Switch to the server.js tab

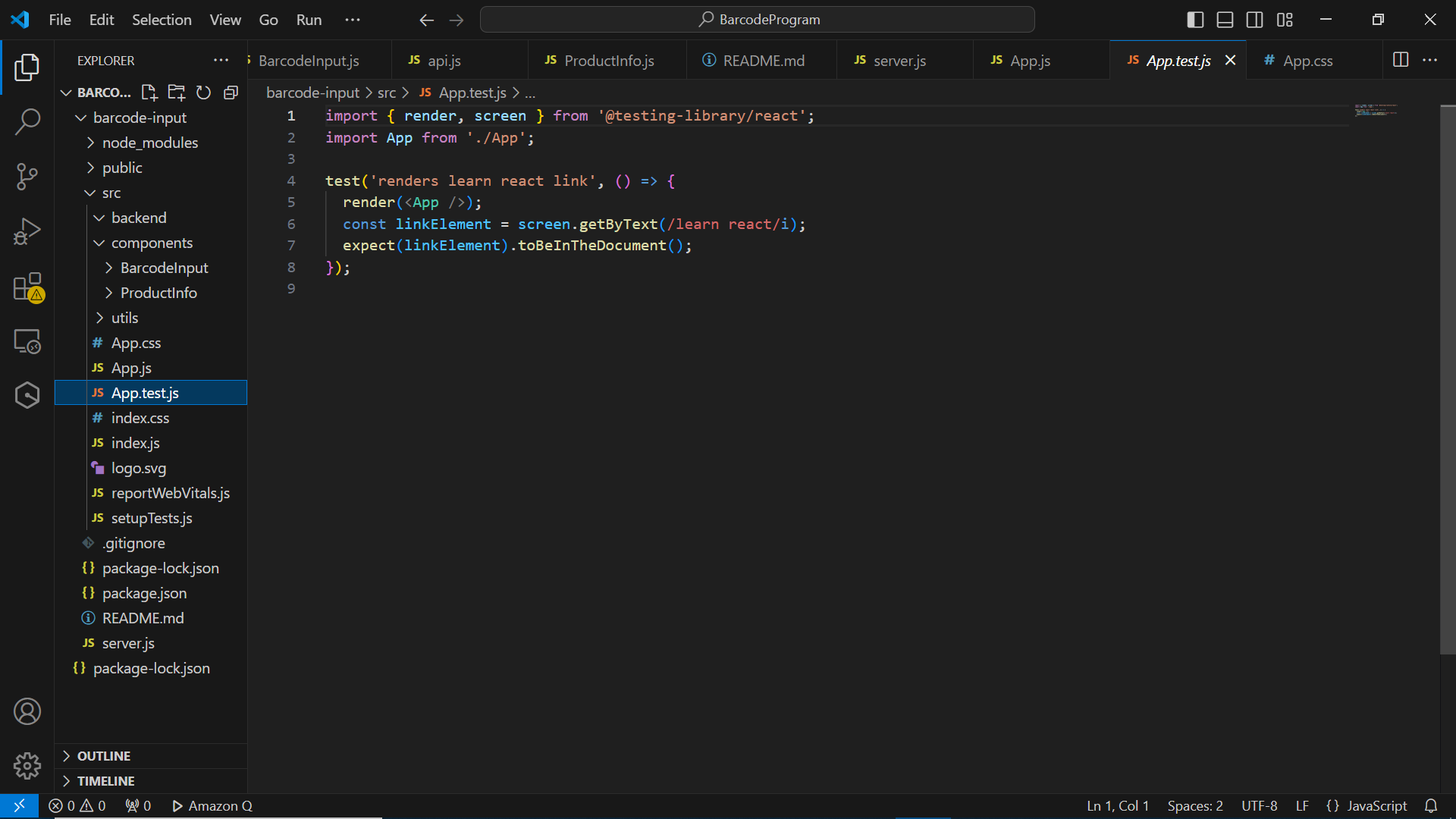click(899, 61)
